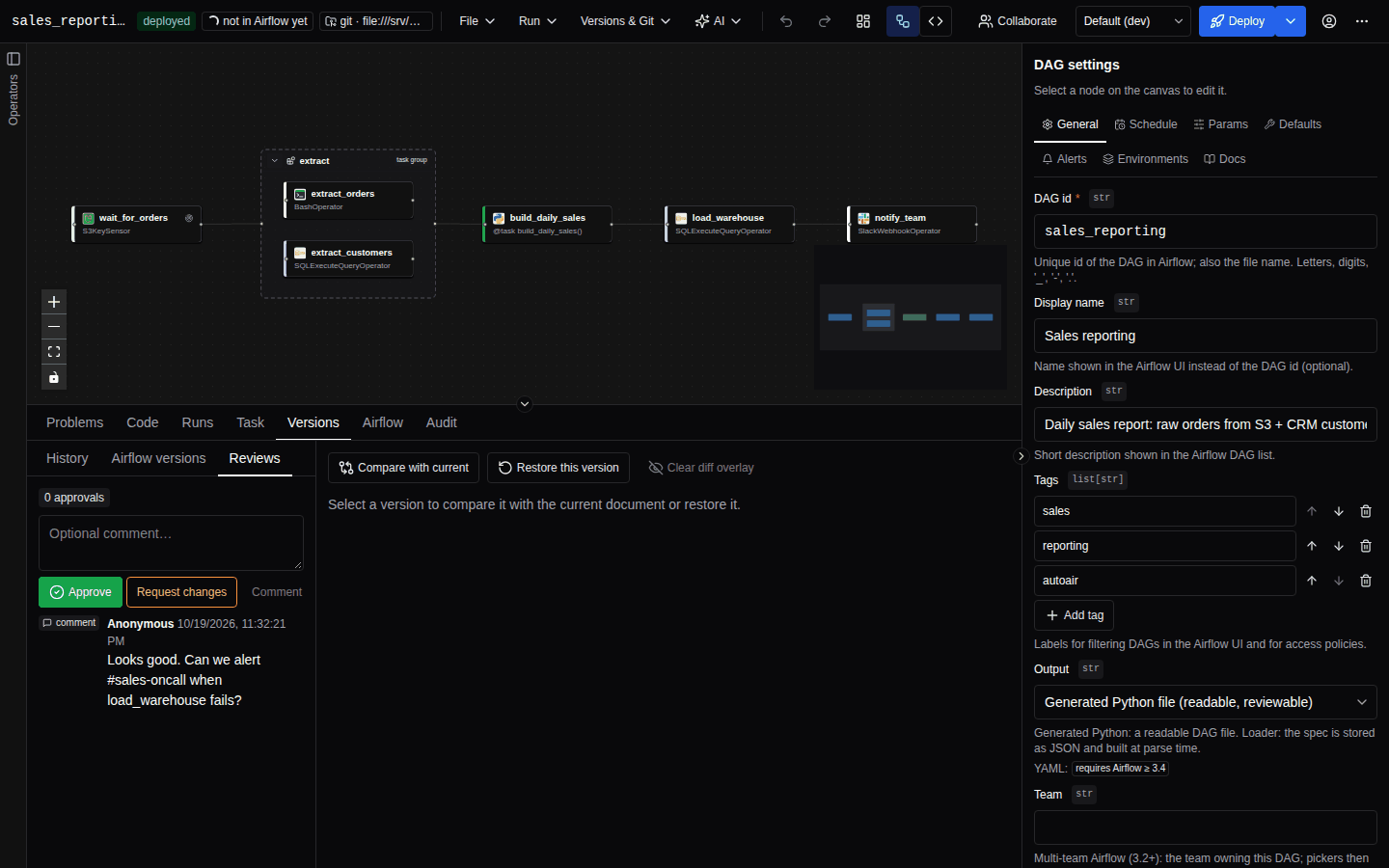Delete the 'reporting' tag

pyautogui.click(x=1366, y=546)
